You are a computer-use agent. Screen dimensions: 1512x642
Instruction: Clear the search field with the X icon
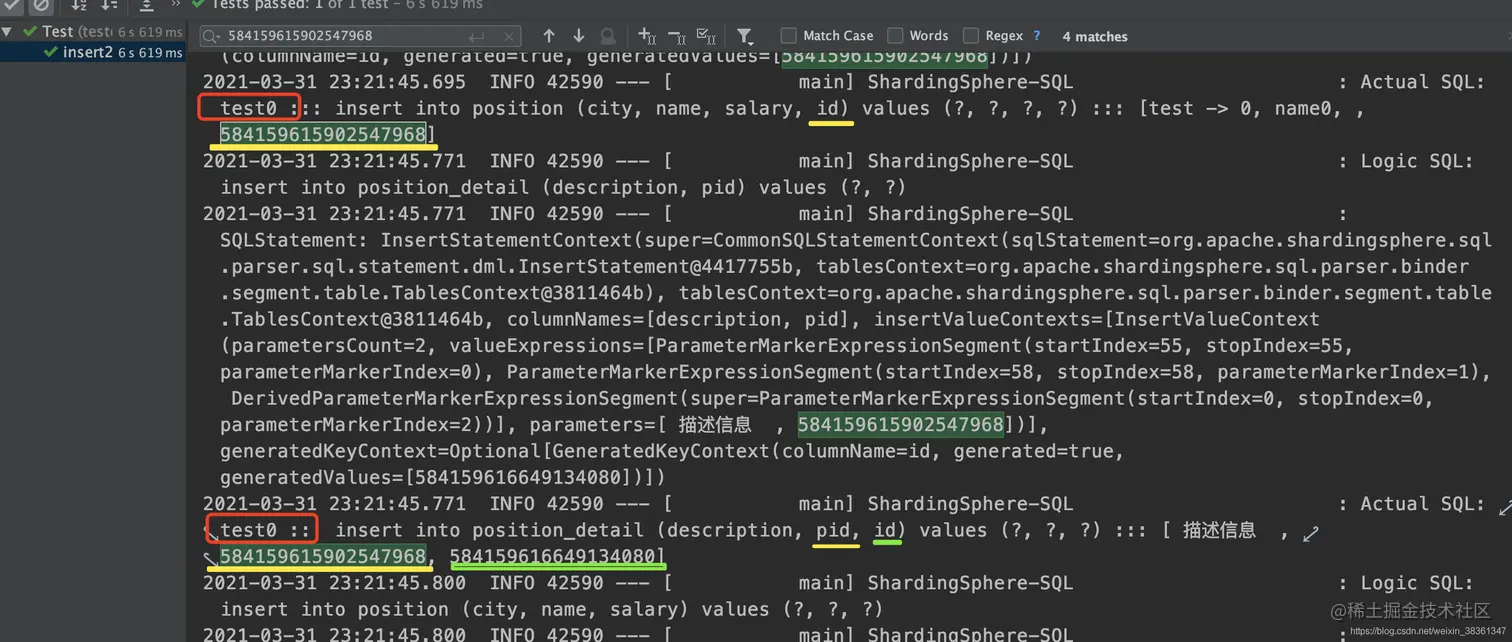[507, 36]
